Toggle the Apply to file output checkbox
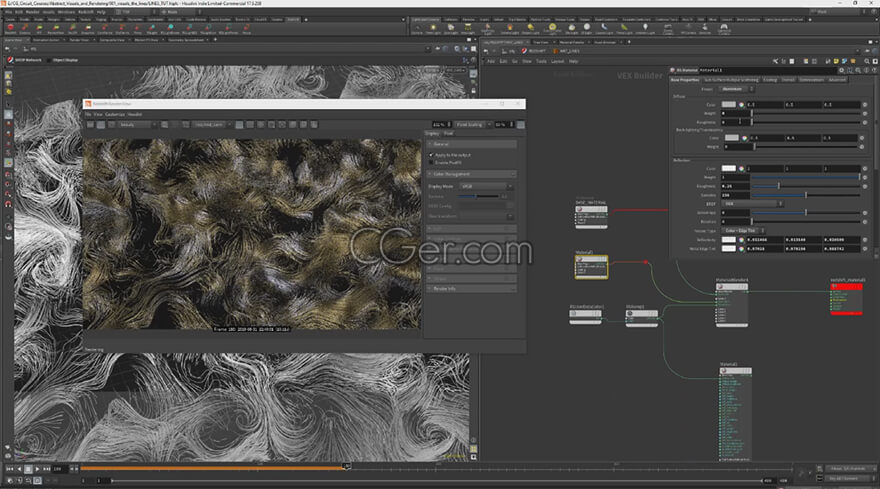This screenshot has height=489, width=880. coord(432,155)
